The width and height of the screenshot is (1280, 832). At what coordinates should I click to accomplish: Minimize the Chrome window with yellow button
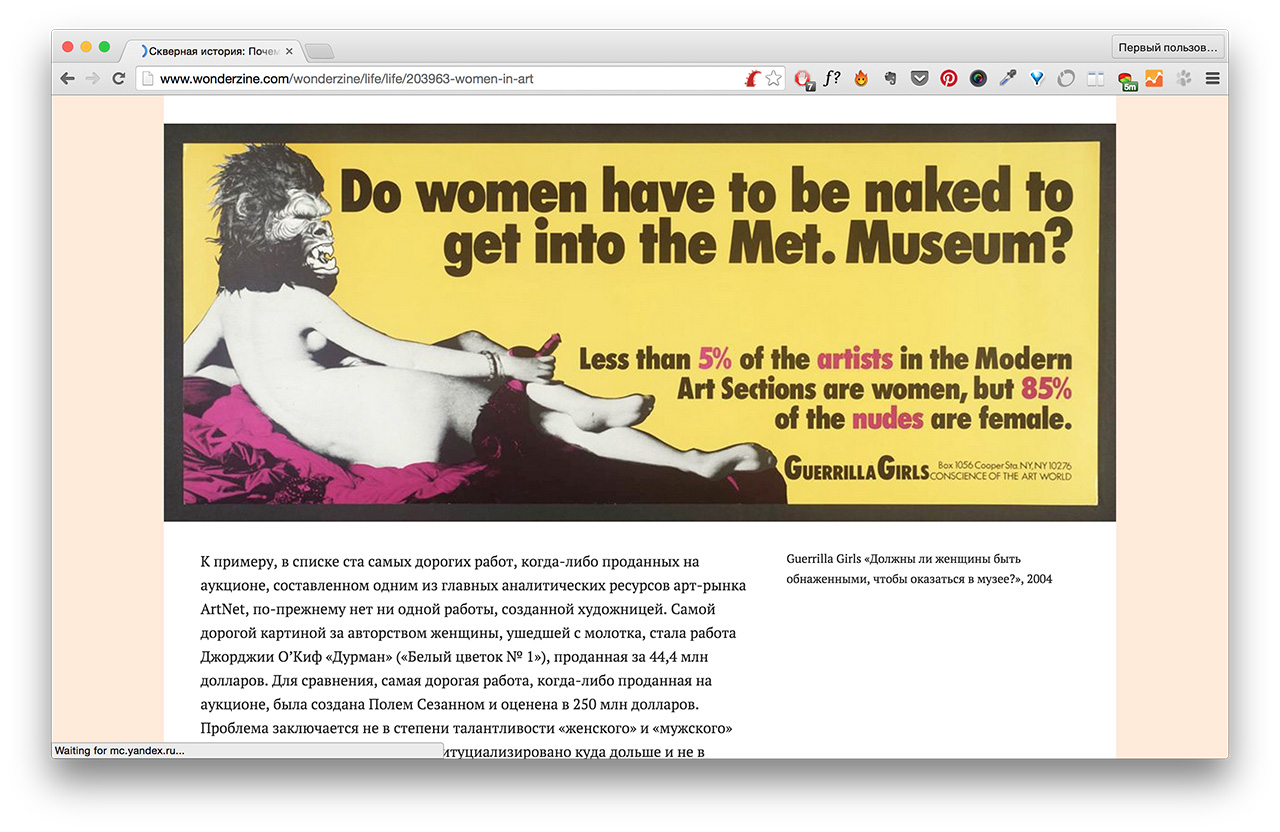click(x=86, y=47)
